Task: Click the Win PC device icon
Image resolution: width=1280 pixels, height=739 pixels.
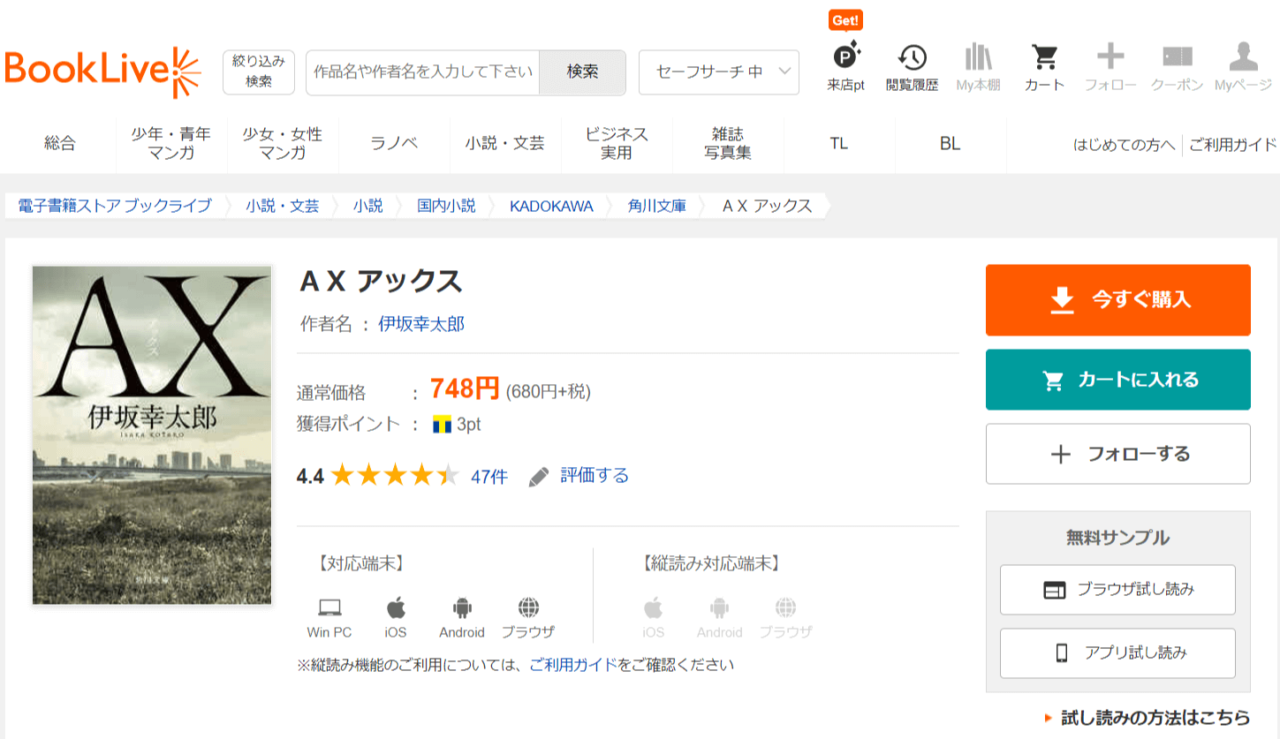Action: click(329, 607)
